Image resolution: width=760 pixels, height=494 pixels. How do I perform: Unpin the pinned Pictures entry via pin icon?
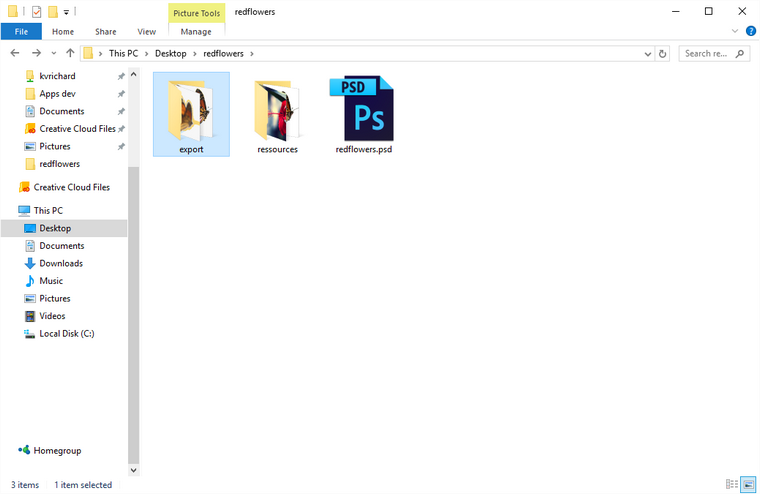click(121, 146)
